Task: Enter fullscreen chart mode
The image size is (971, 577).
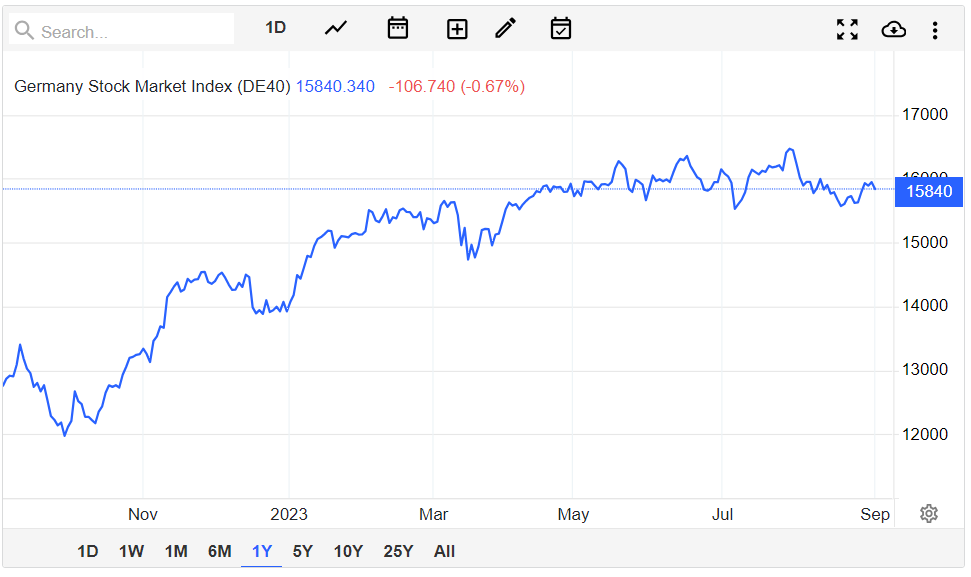Action: pyautogui.click(x=847, y=30)
